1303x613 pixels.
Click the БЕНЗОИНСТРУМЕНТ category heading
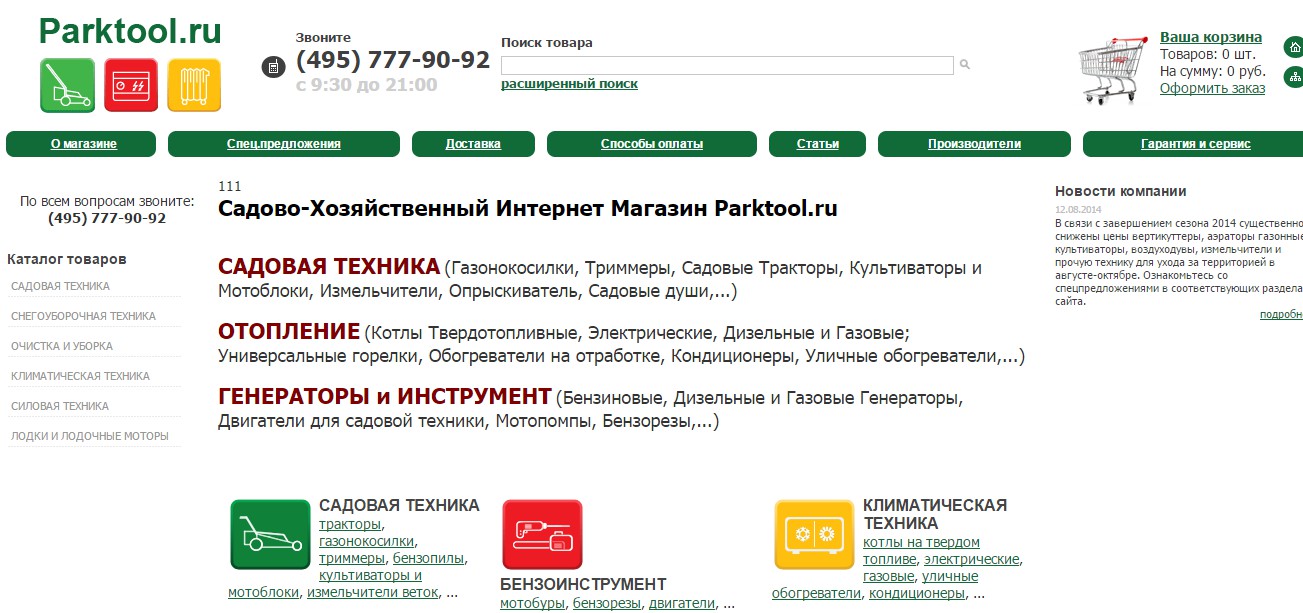583,584
